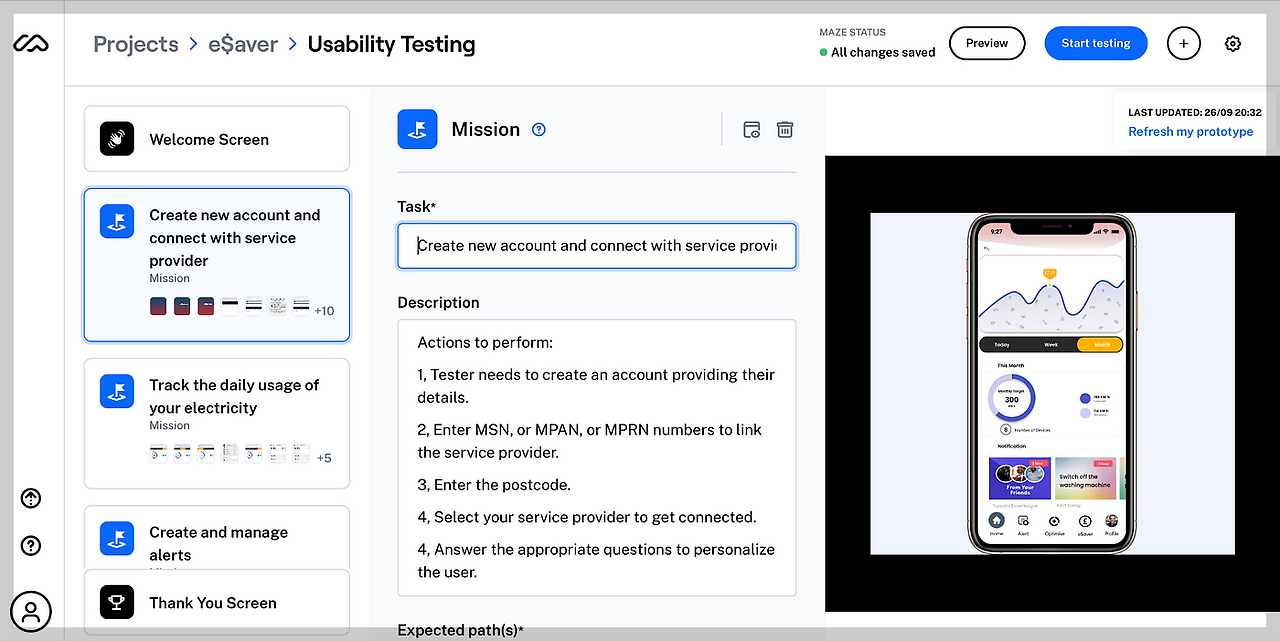Image resolution: width=1280 pixels, height=641 pixels.
Task: Focus the Task input field
Action: coord(597,246)
